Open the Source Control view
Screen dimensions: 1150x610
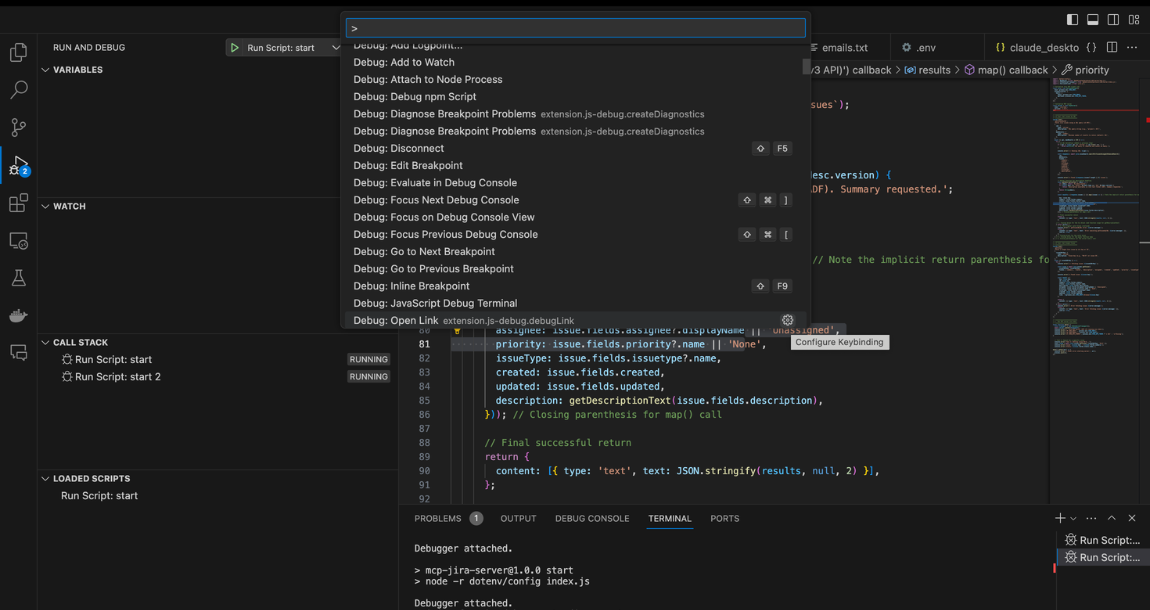tap(18, 127)
